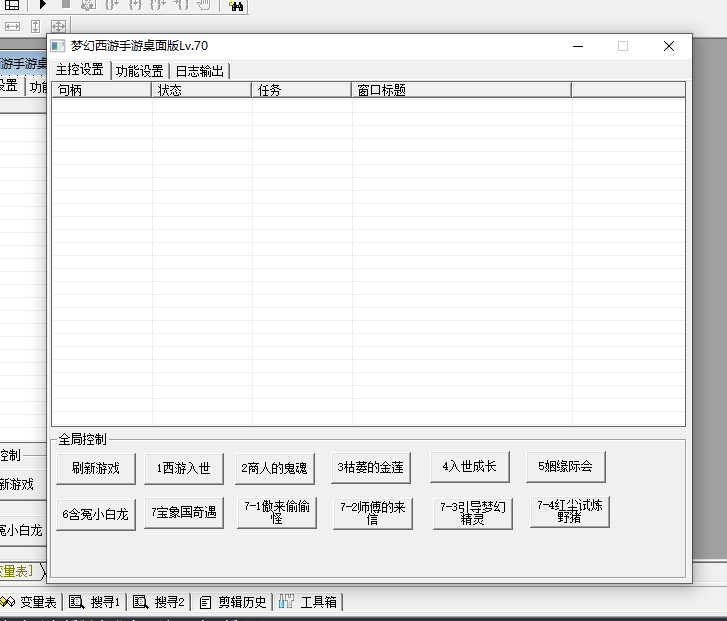
Task: Click the 任务 column header
Action: (x=302, y=90)
